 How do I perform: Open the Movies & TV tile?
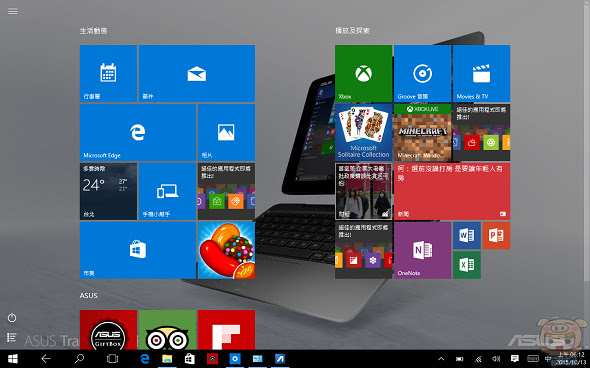(481, 73)
